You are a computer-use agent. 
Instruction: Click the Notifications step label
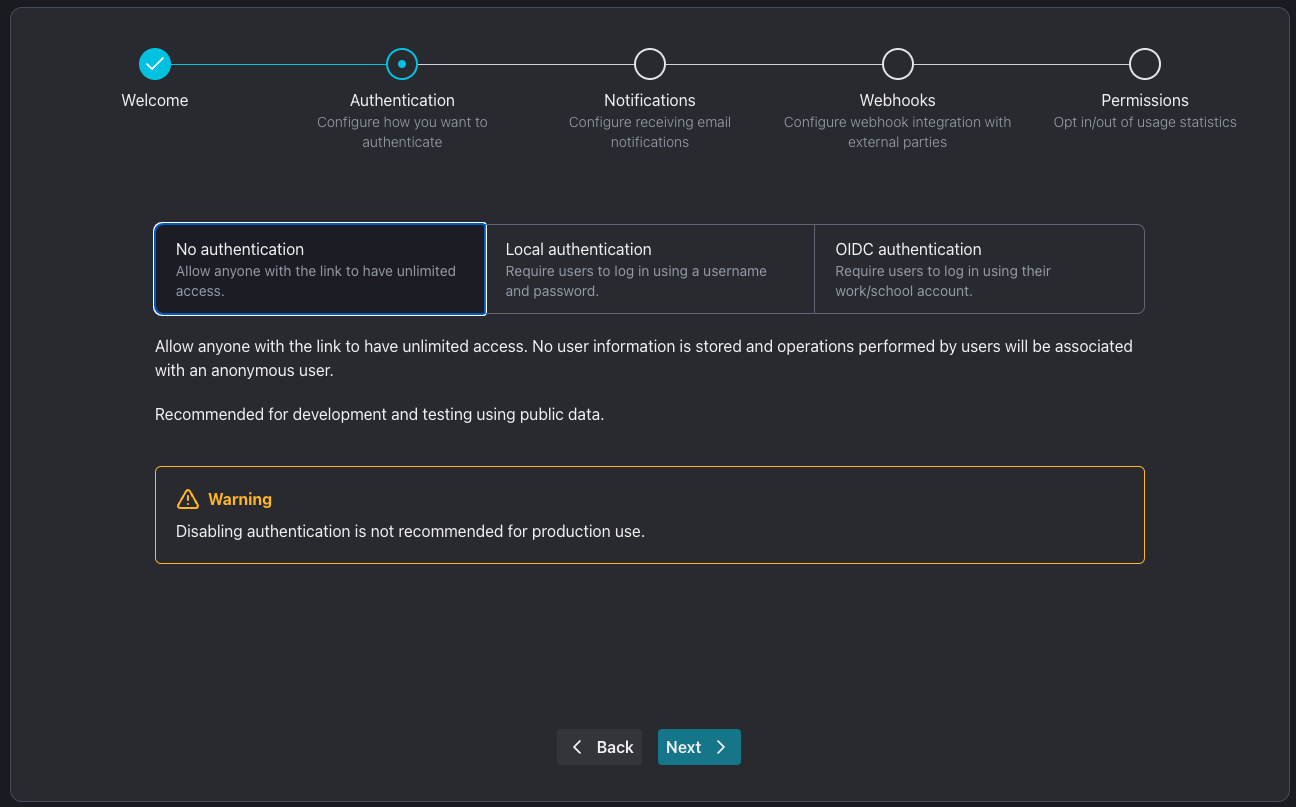tap(650, 100)
